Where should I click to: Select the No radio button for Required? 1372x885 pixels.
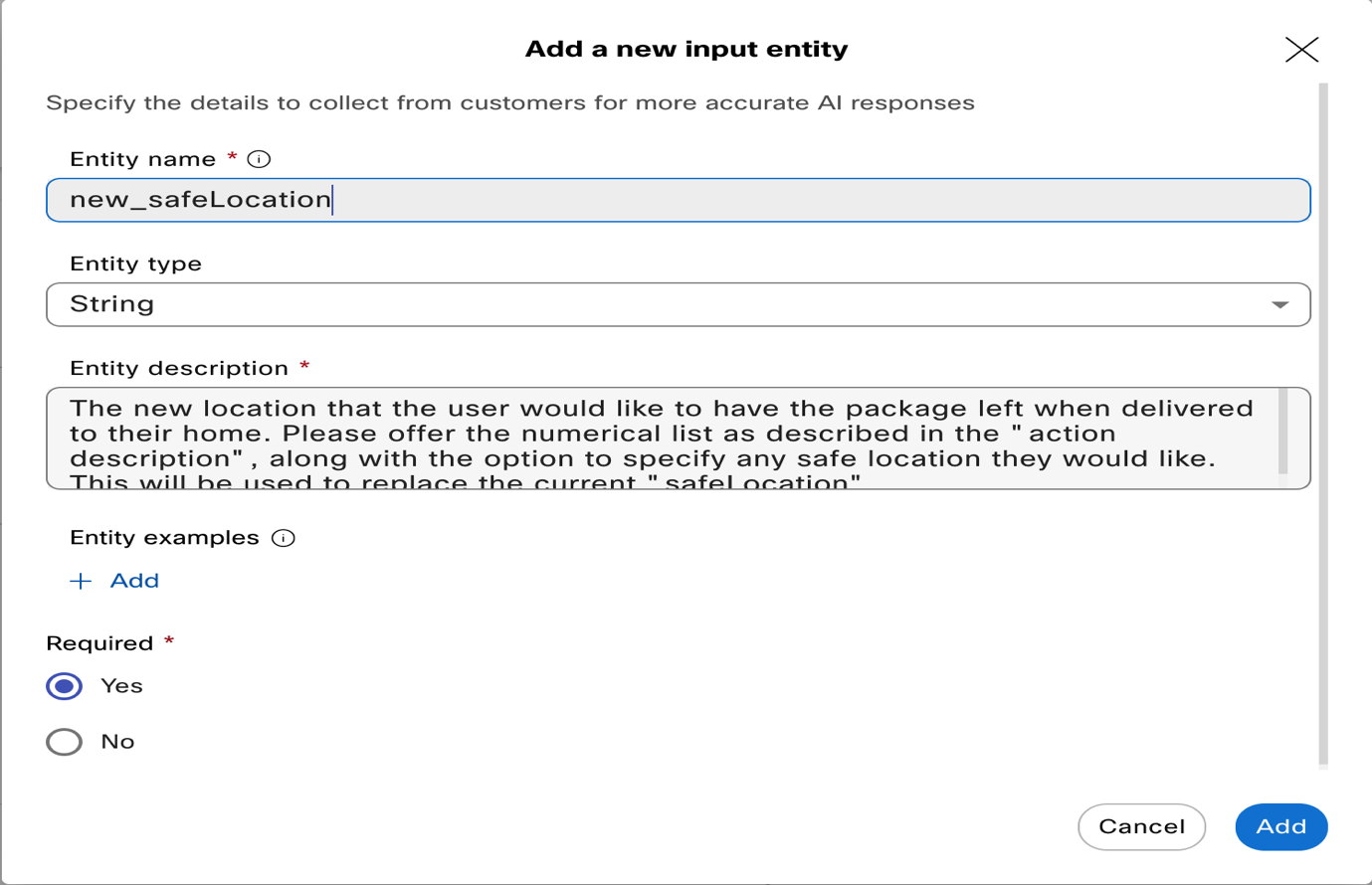65,742
